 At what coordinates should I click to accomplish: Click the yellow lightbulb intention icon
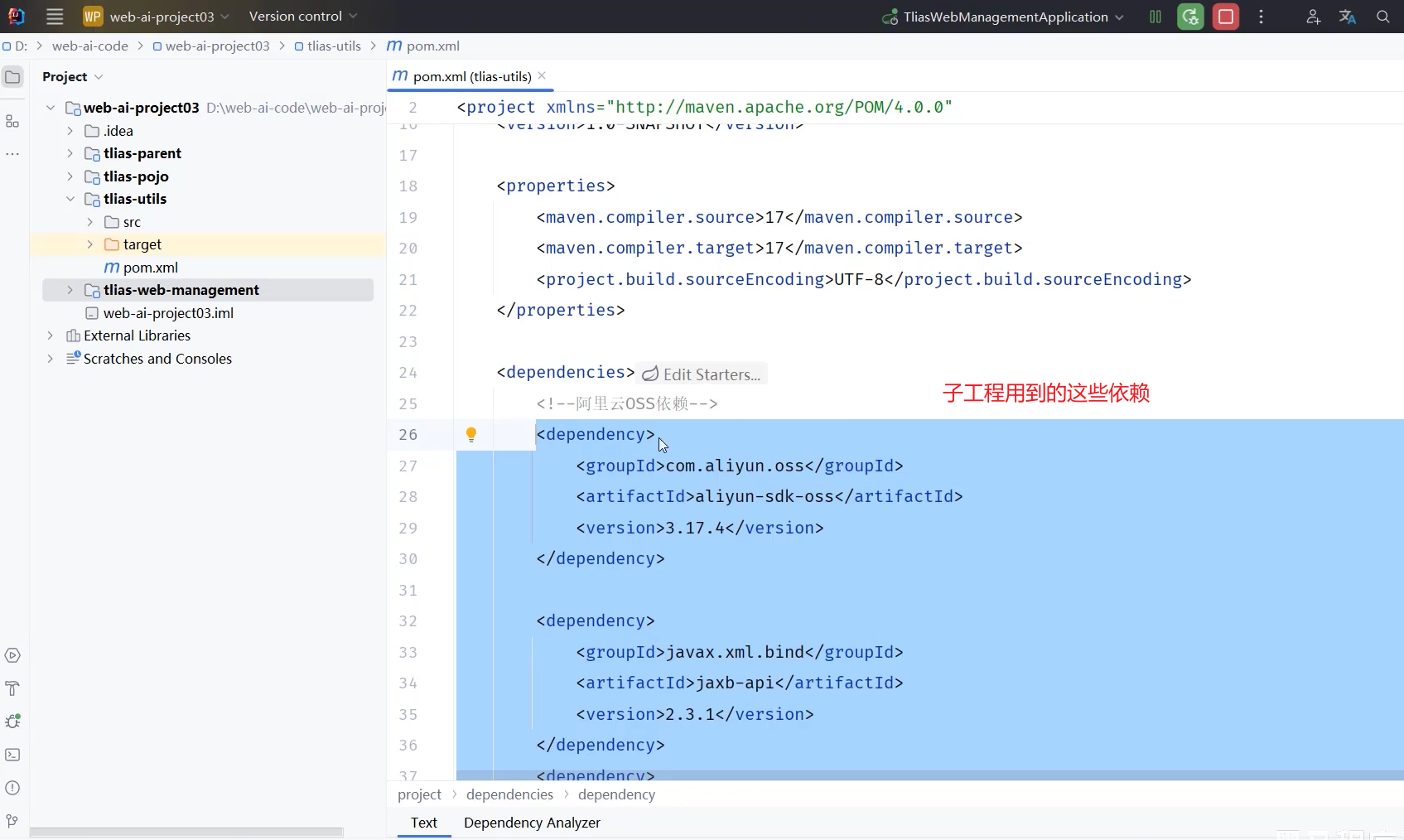tap(471, 435)
